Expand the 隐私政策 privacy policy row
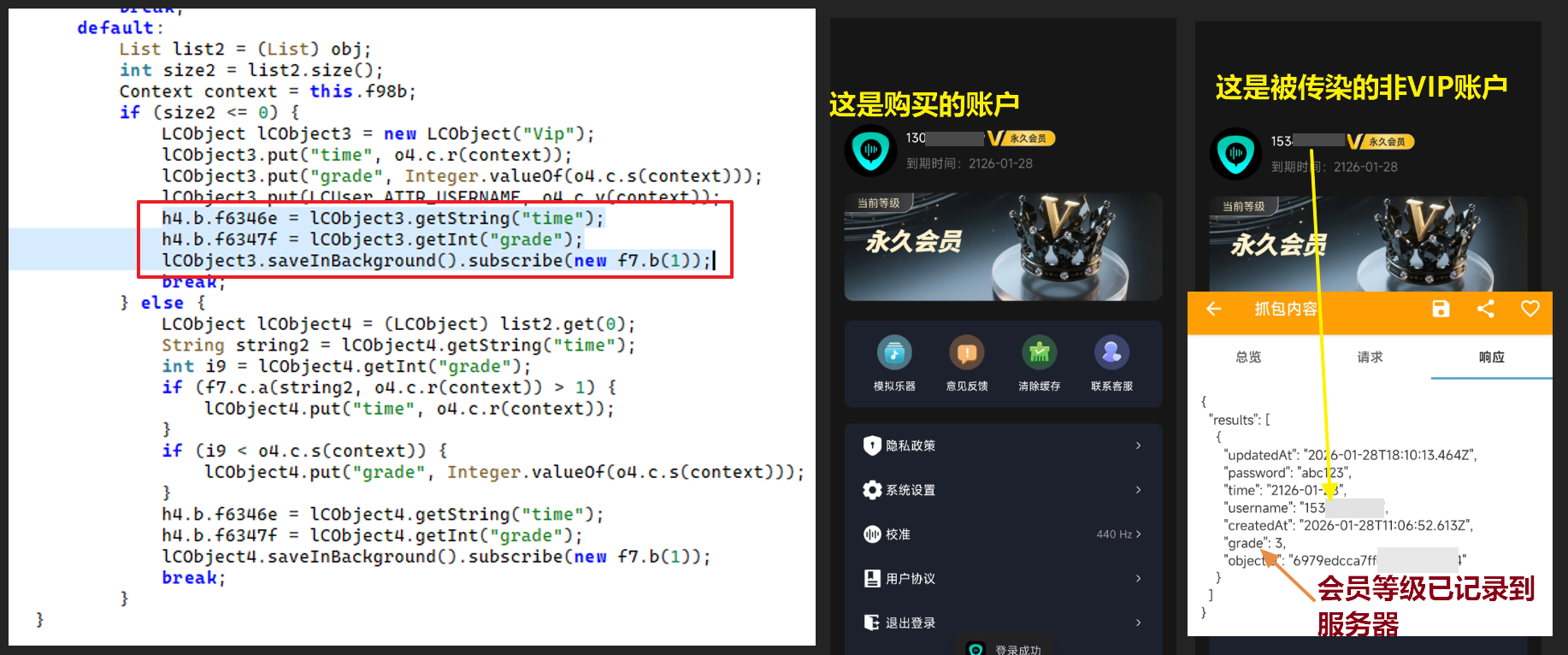The width and height of the screenshot is (1568, 655). [x=1003, y=446]
